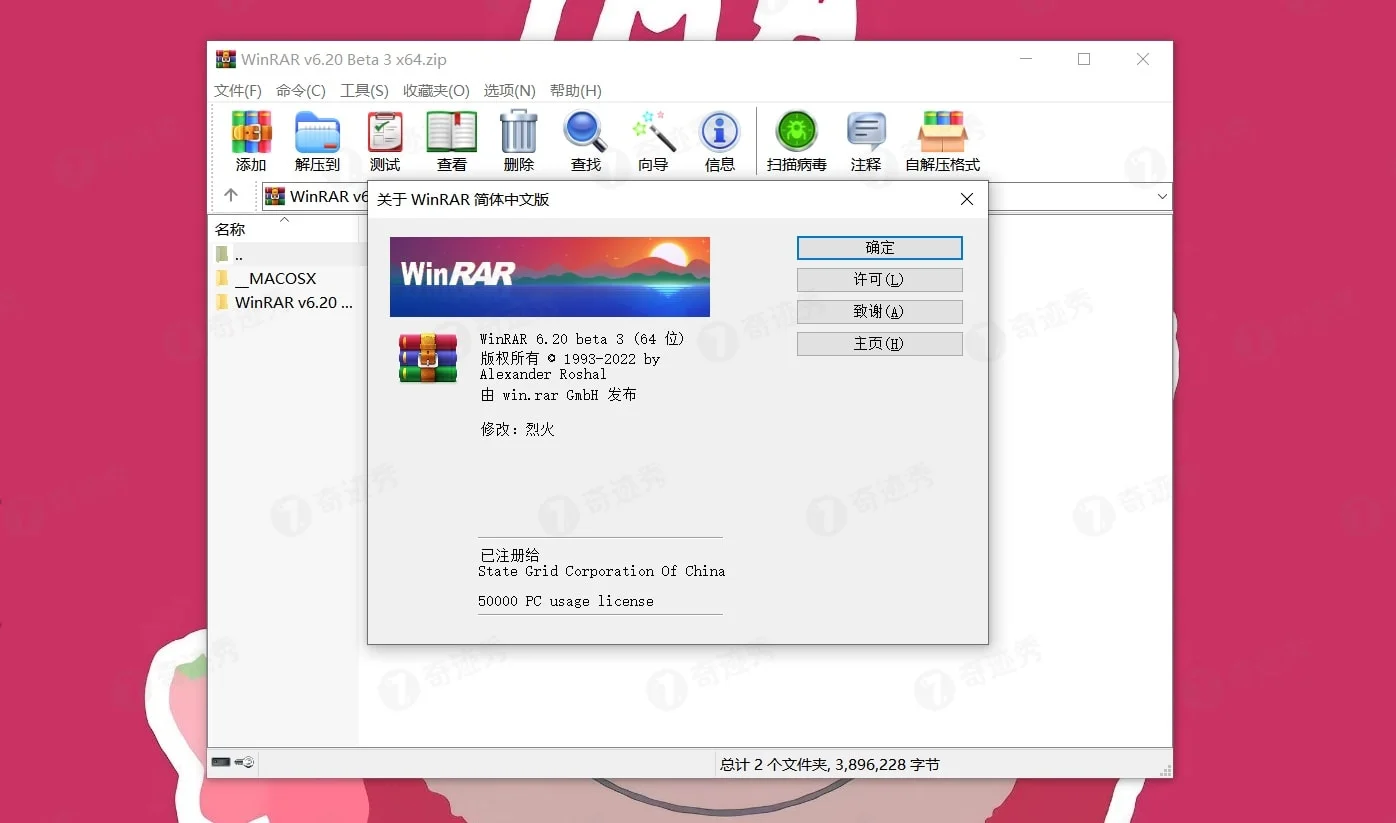Click the 自解压格式 (SFX) conversion icon
This screenshot has height=823, width=1396.
pos(941,140)
